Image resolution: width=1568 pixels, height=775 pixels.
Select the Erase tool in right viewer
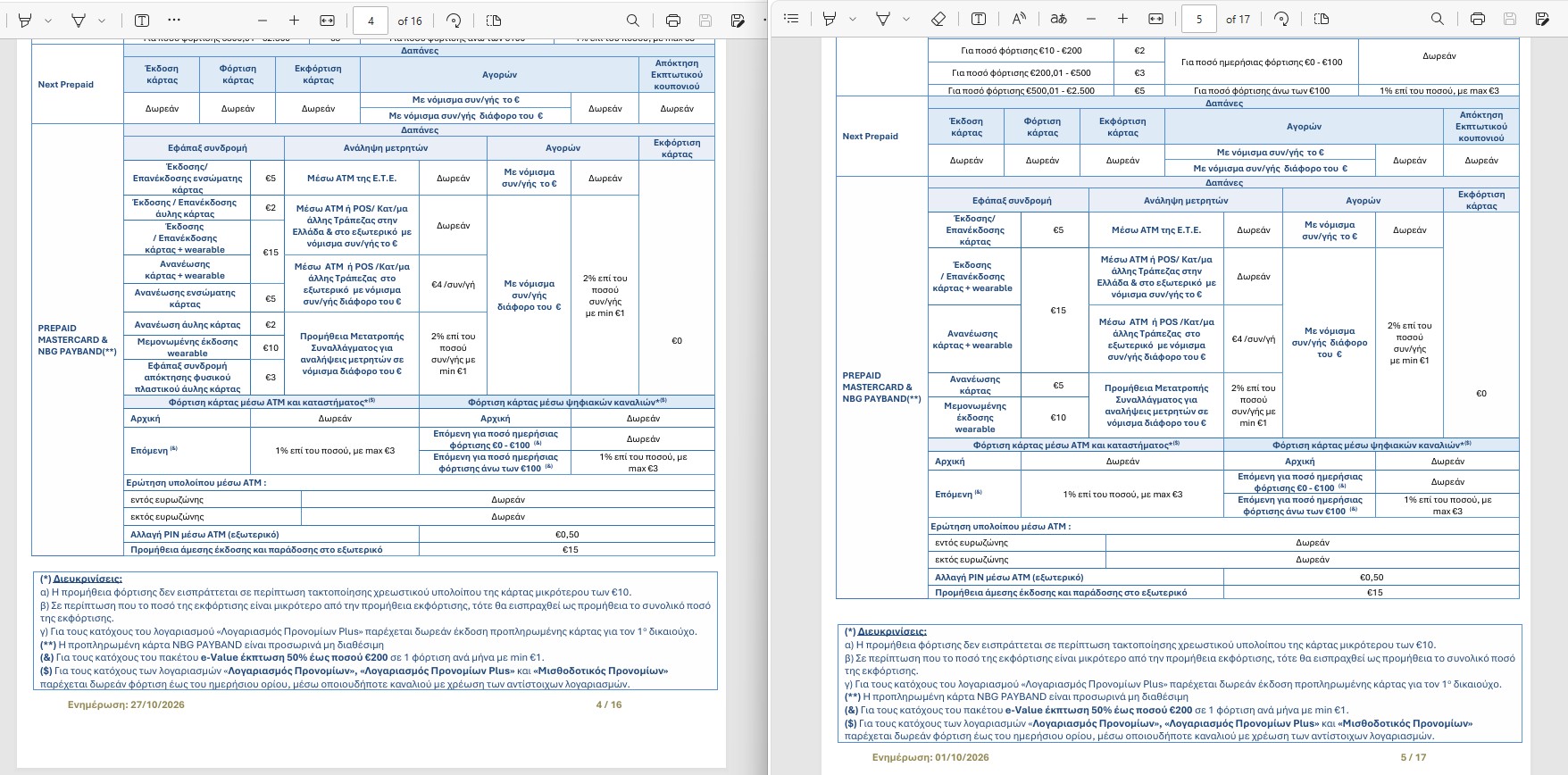[x=938, y=19]
